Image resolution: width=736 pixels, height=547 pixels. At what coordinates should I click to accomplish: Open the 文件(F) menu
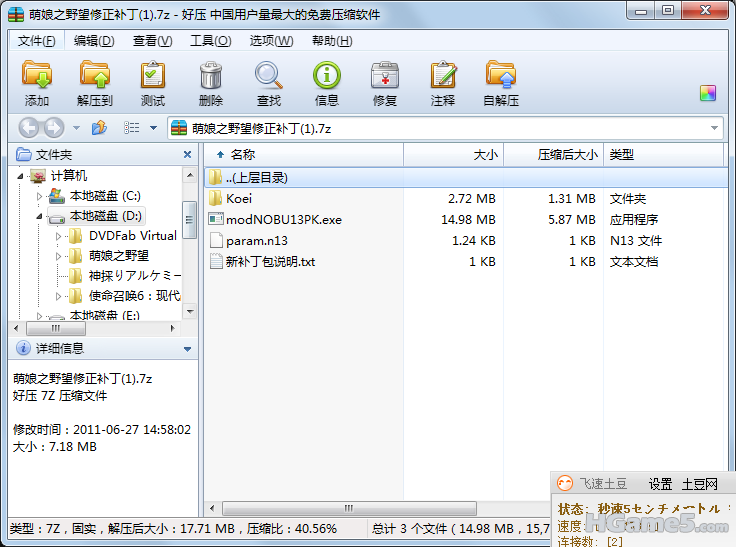pyautogui.click(x=36, y=41)
